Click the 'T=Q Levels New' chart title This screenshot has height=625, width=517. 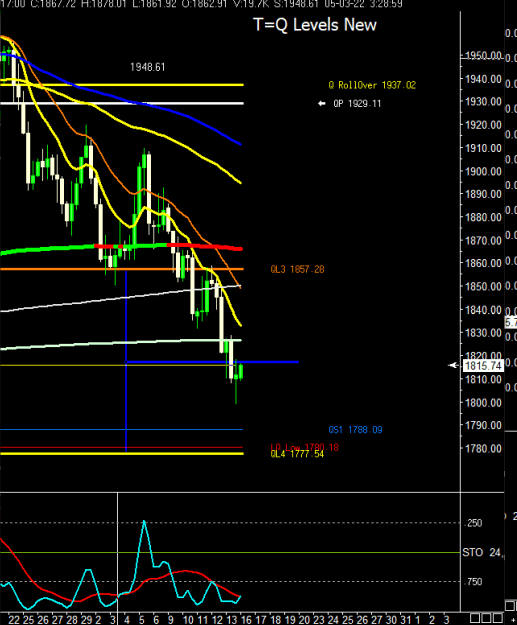(315, 25)
